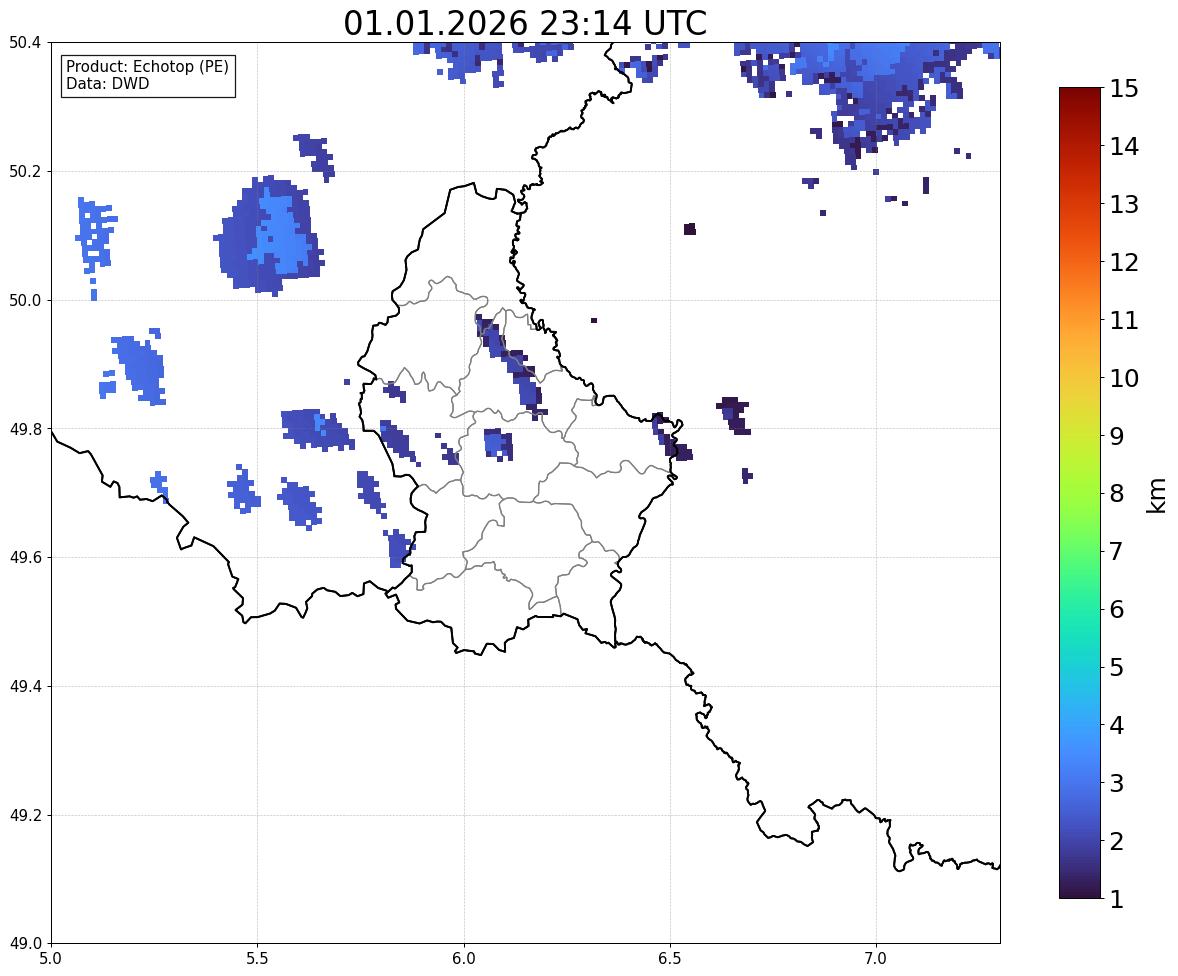This screenshot has width=1178, height=976.
Task: Click the colorbar tick label "4"
Action: click(1117, 725)
